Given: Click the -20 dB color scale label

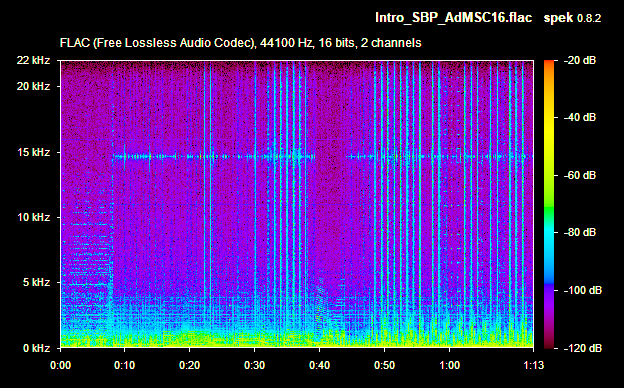Looking at the screenshot, I should coord(580,60).
